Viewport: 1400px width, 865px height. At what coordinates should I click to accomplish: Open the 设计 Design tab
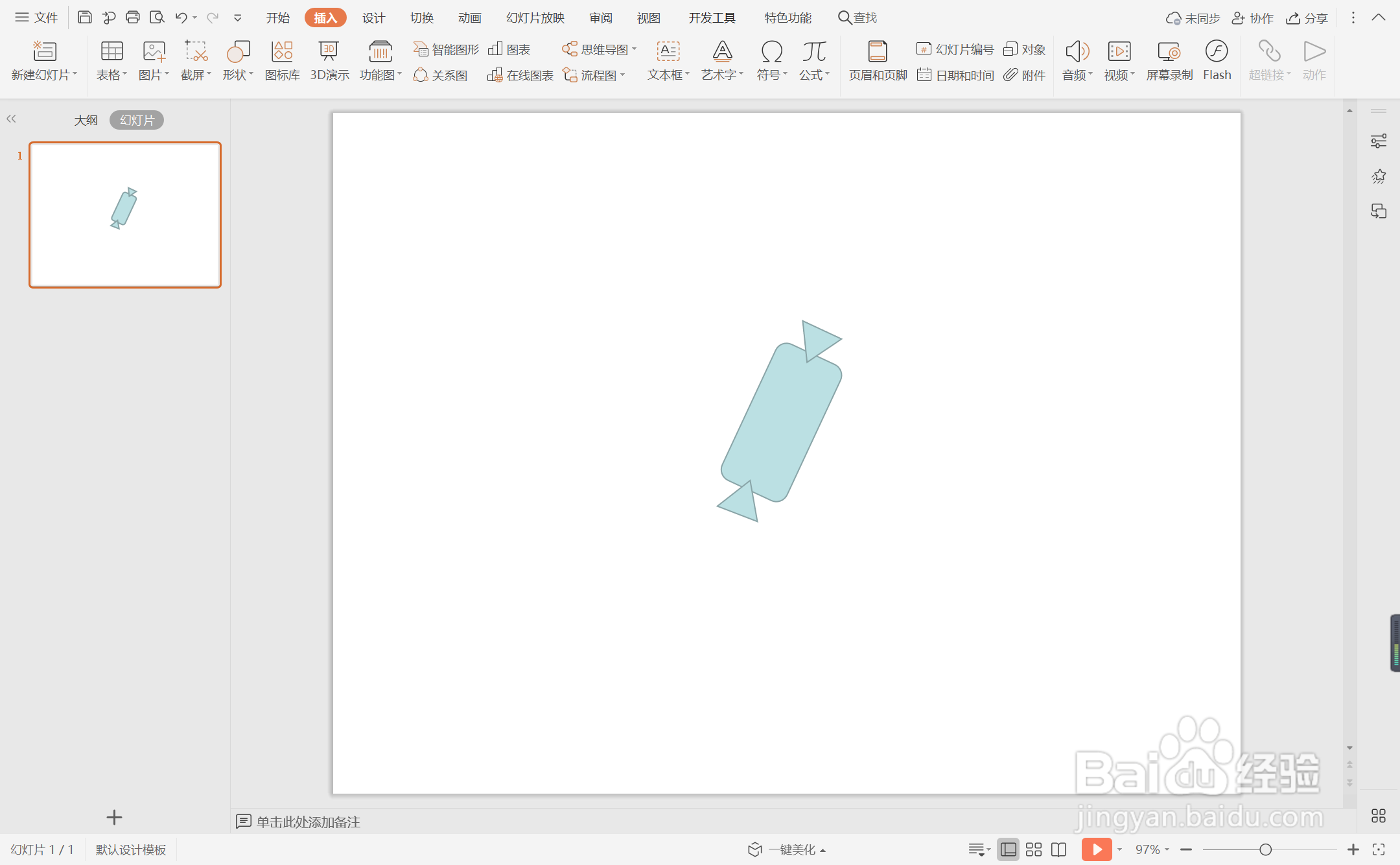pyautogui.click(x=373, y=18)
